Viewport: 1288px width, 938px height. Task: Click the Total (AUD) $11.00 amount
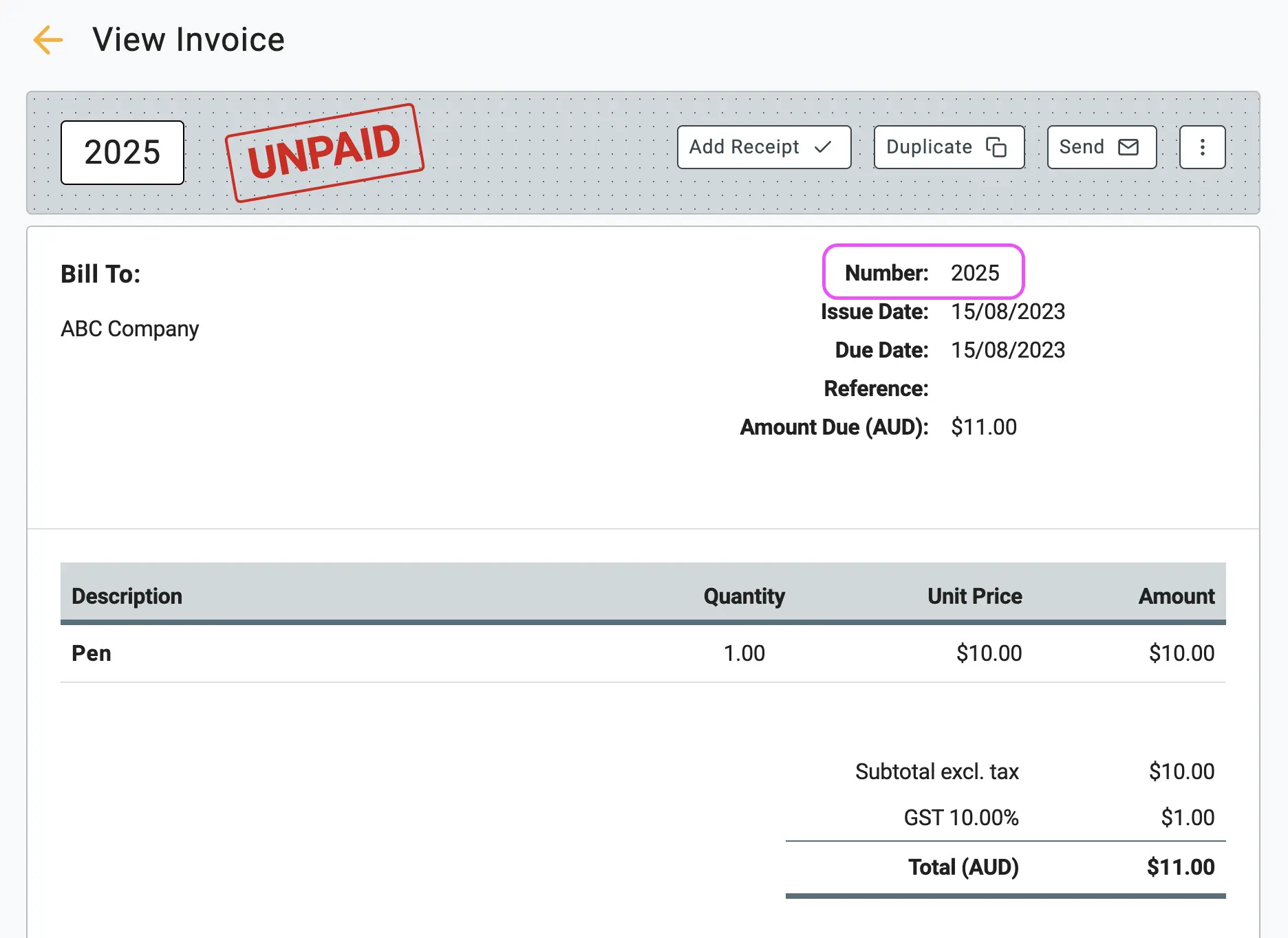tap(1181, 867)
